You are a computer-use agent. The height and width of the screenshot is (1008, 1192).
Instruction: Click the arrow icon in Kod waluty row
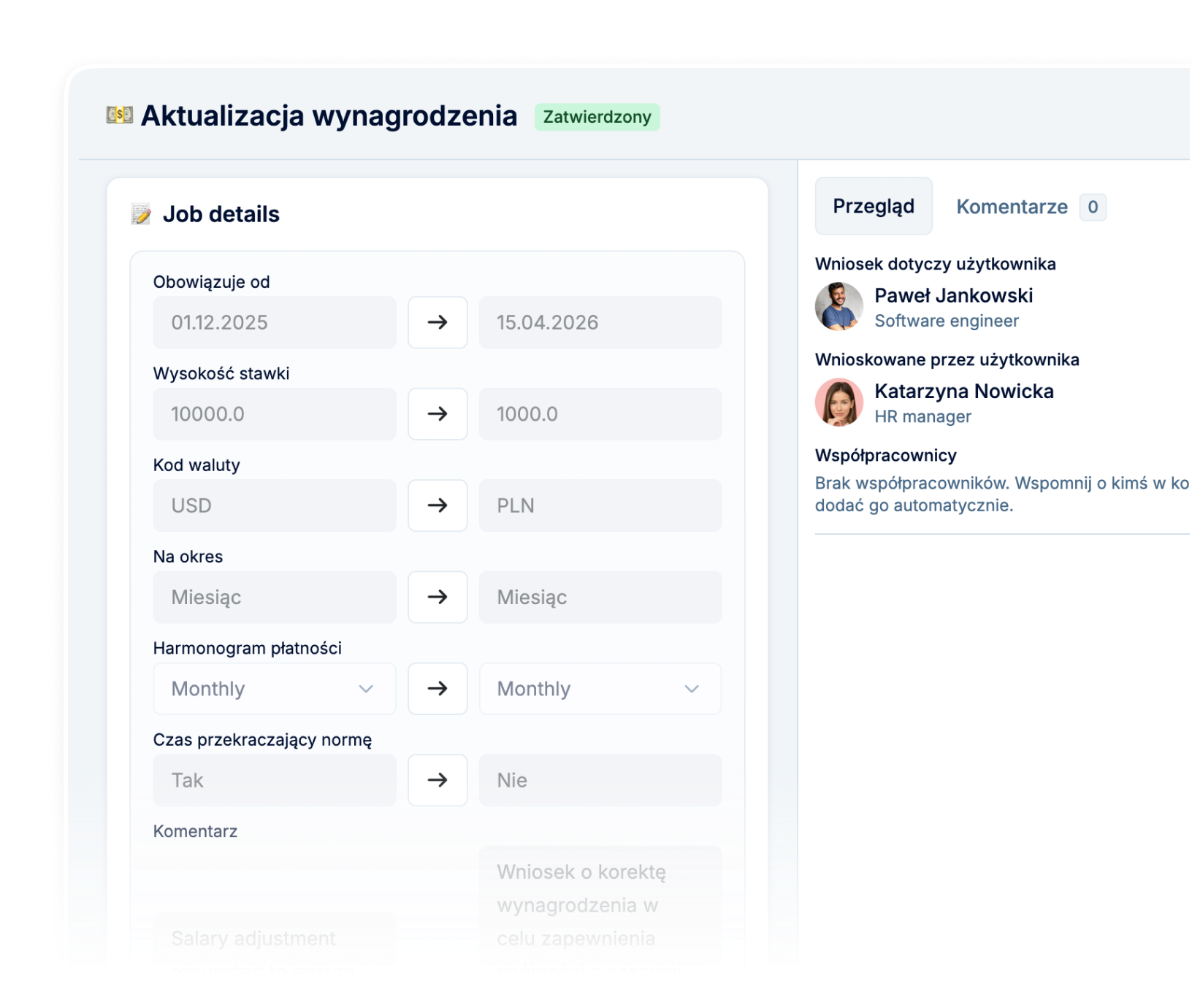[x=438, y=505]
